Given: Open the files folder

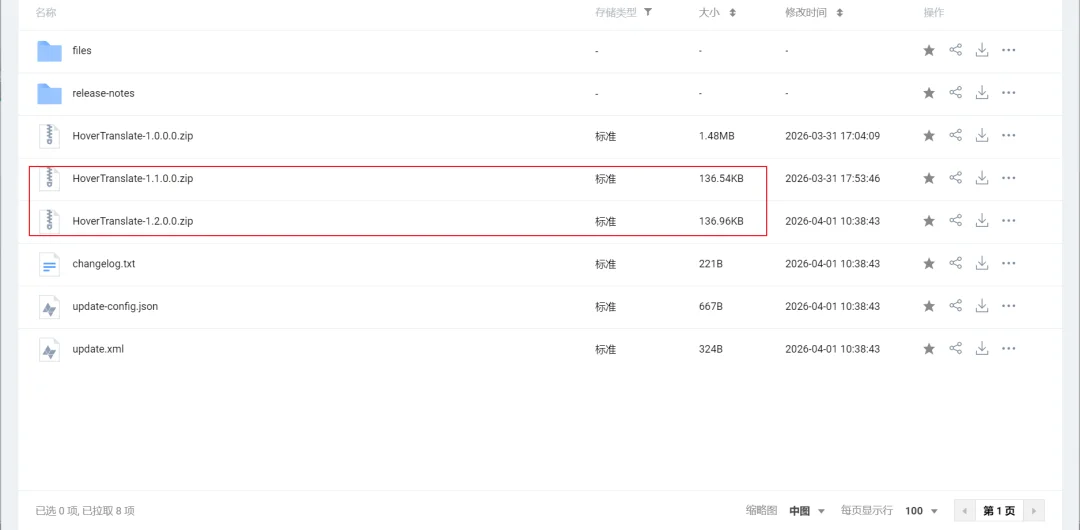Looking at the screenshot, I should click(82, 50).
